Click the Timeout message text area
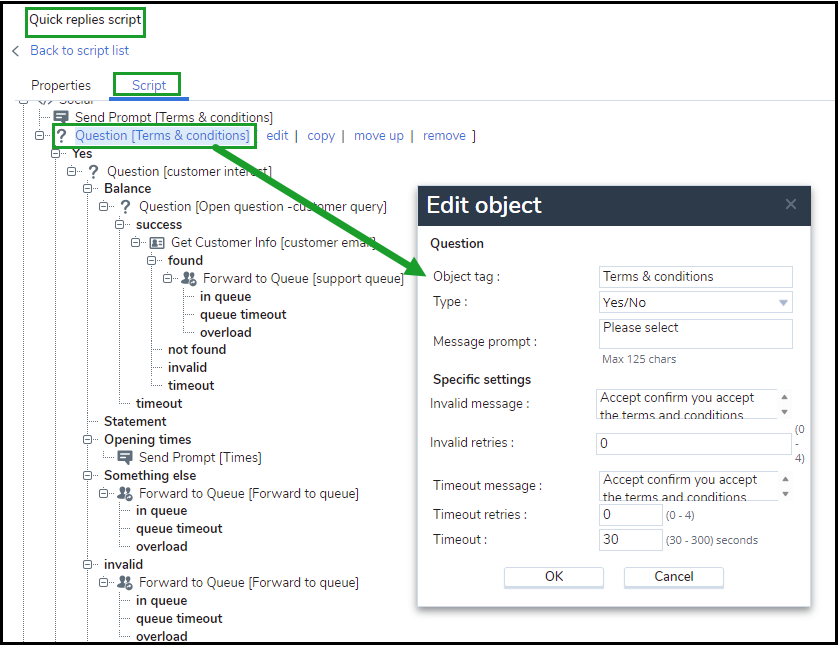This screenshot has width=838, height=645. 688,486
